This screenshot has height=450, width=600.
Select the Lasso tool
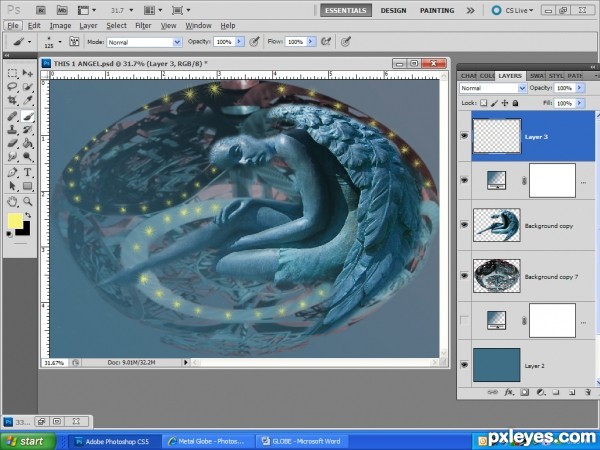(x=12, y=86)
